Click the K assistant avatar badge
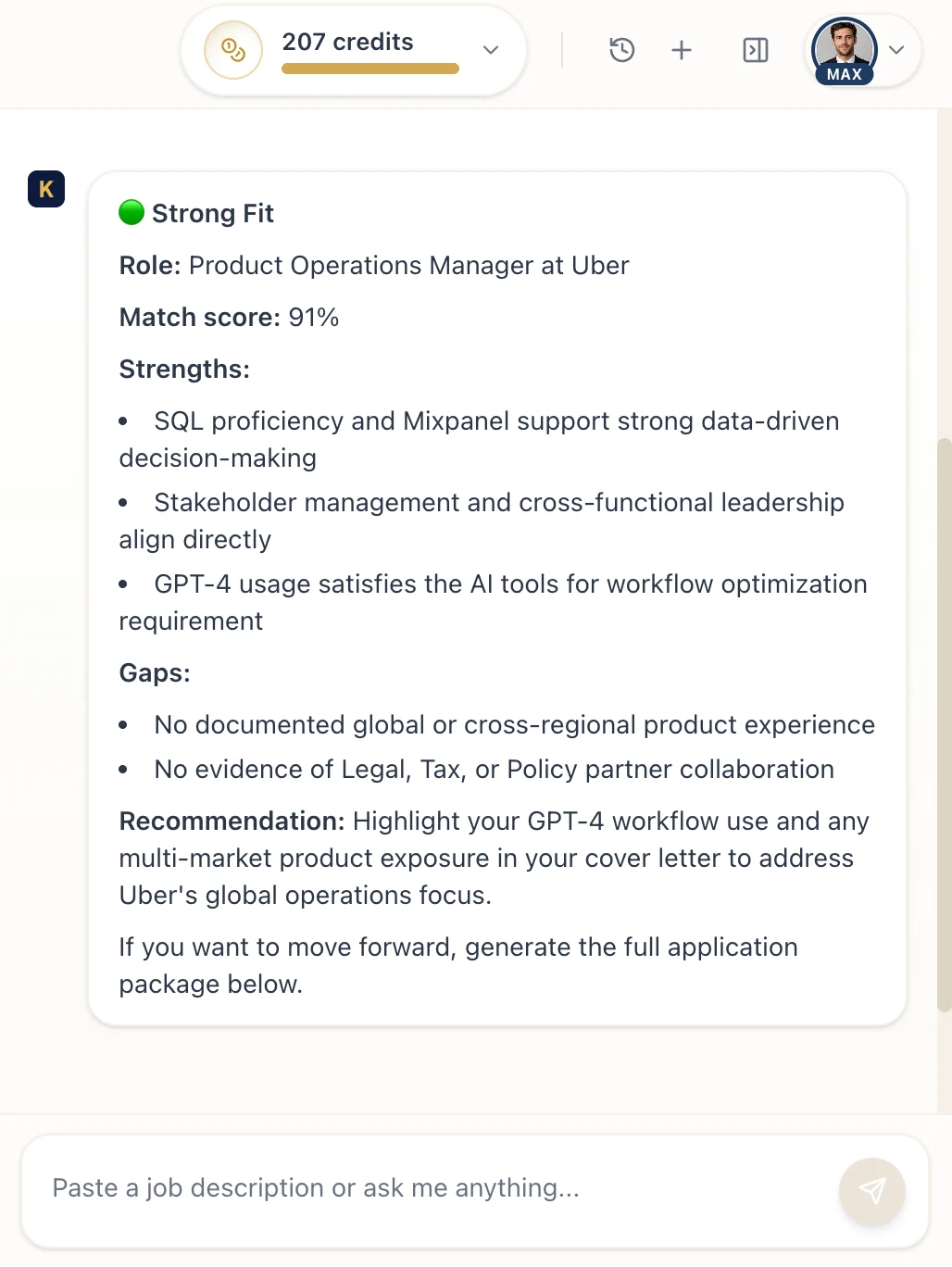 tap(45, 189)
